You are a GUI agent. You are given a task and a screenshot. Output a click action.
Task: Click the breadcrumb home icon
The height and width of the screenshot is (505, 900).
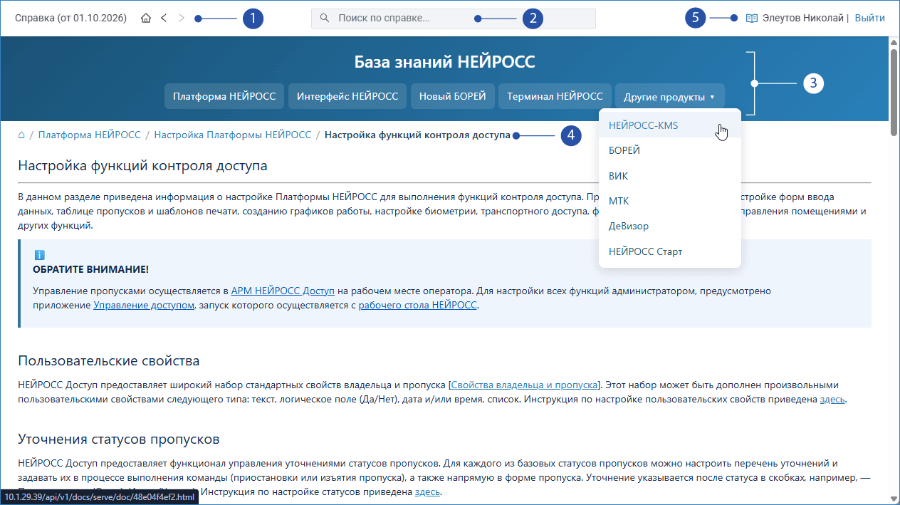coord(21,135)
